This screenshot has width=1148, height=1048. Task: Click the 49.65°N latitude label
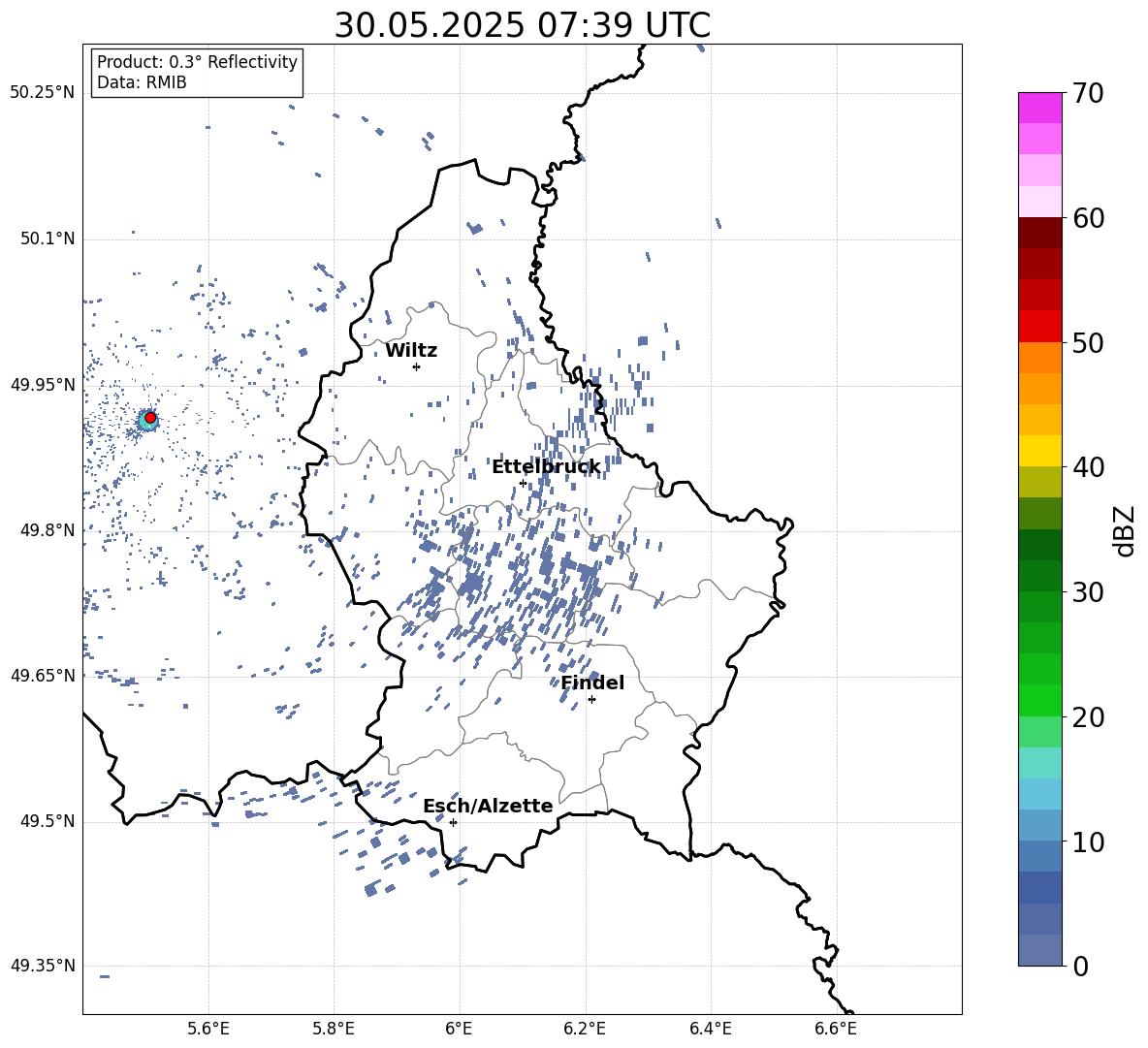[x=43, y=676]
